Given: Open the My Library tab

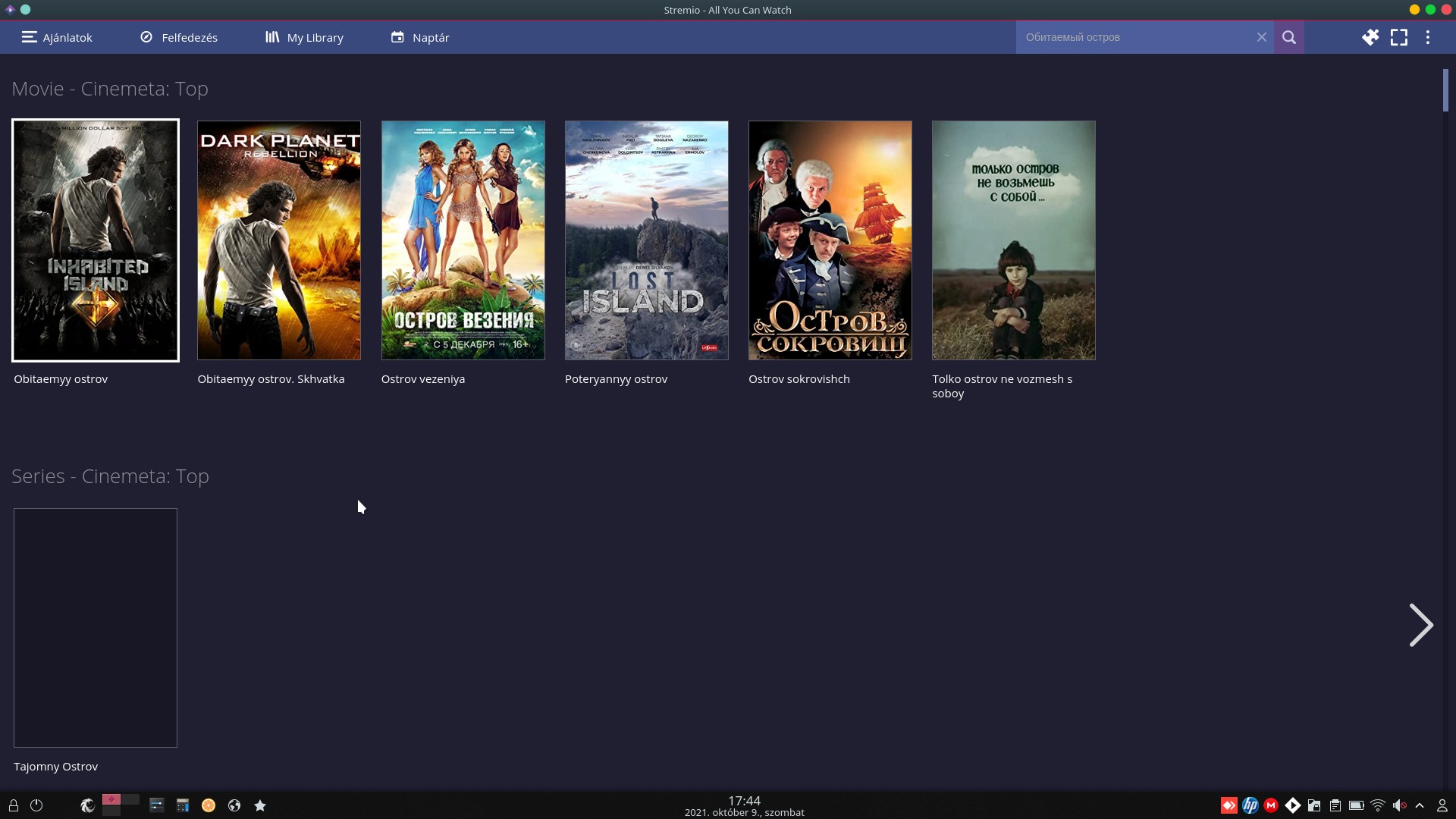Looking at the screenshot, I should pos(304,37).
